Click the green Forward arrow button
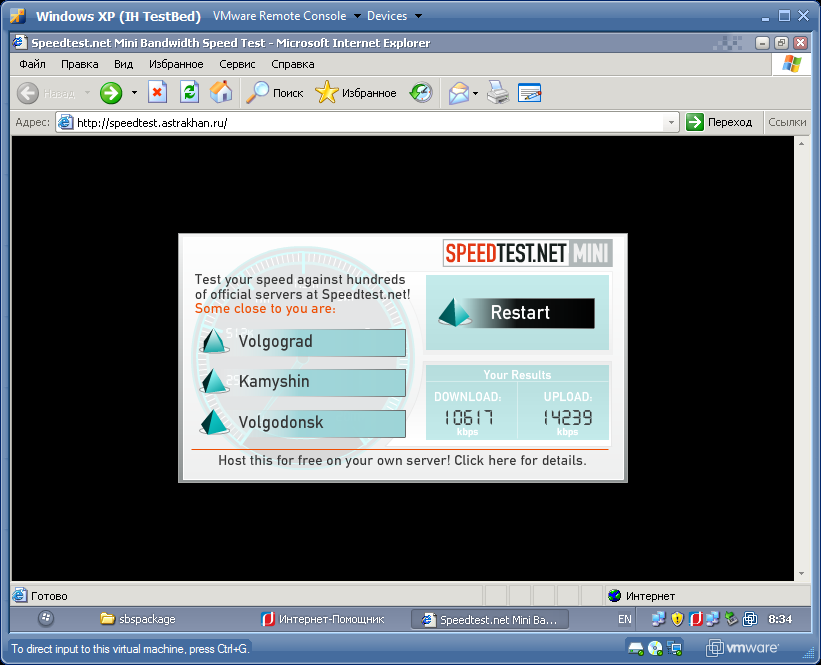Viewport: 821px width, 665px height. tap(111, 93)
